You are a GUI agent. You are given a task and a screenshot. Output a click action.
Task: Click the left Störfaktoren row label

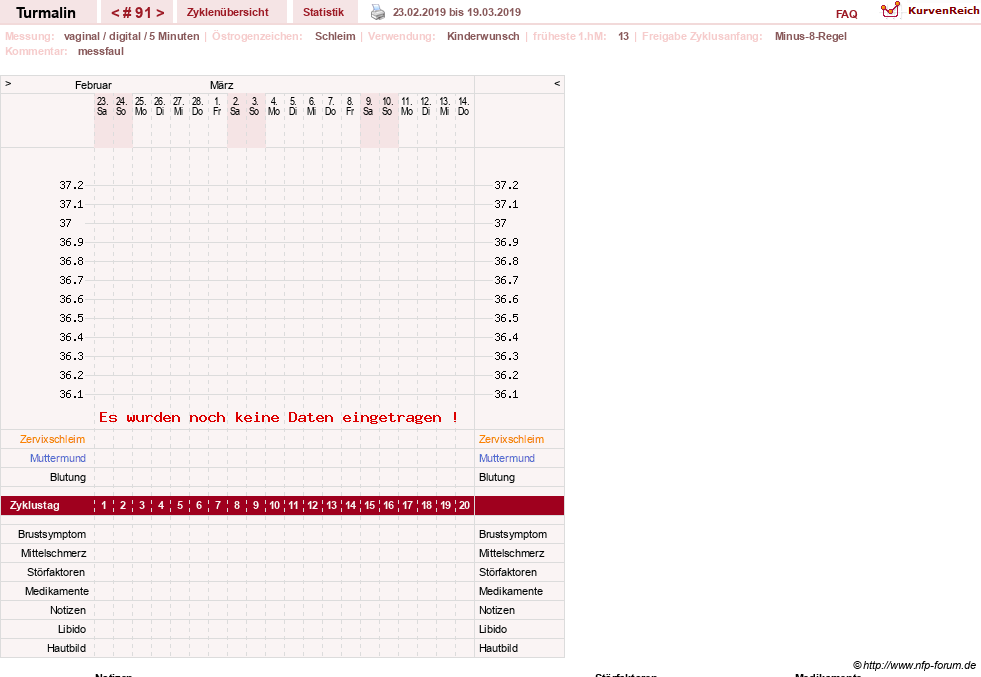(x=56, y=572)
